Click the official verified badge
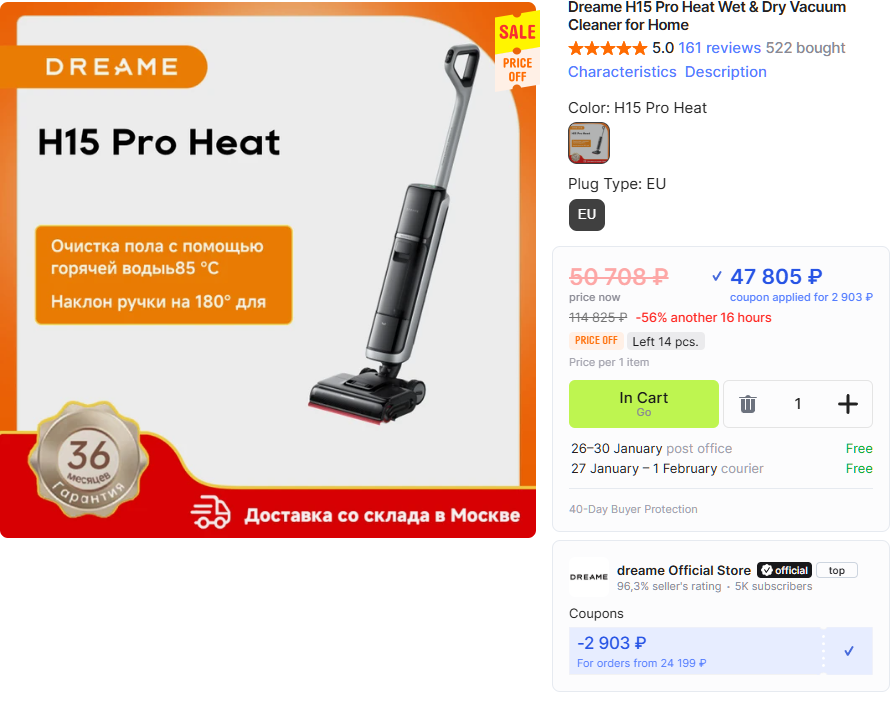Screen dimensions: 894x705 pyautogui.click(x=785, y=570)
